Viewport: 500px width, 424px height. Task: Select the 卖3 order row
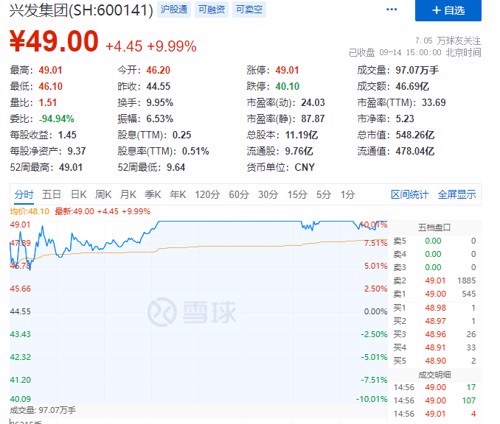pyautogui.click(x=435, y=267)
